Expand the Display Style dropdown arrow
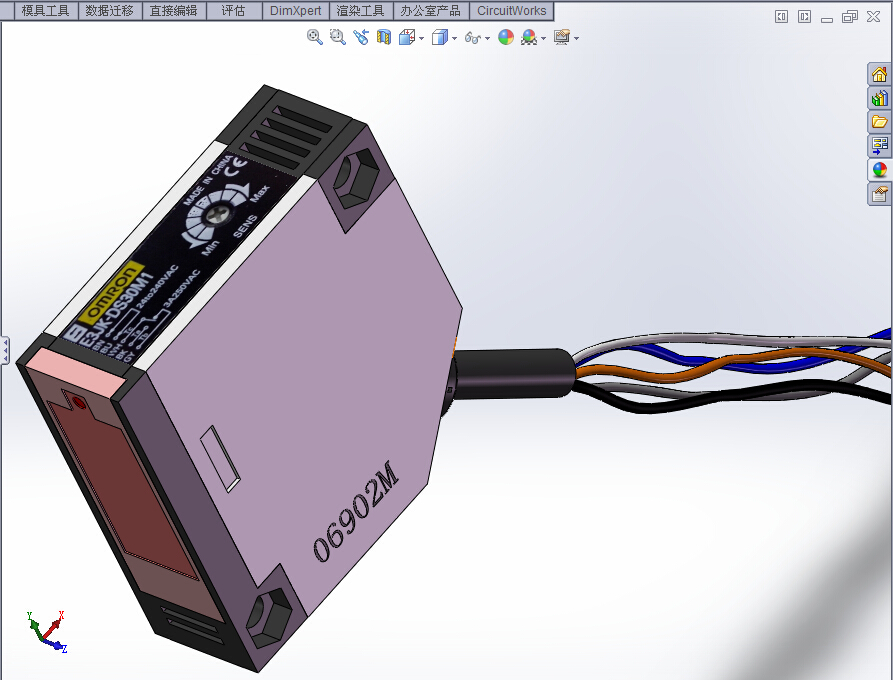Image resolution: width=893 pixels, height=680 pixels. pos(454,38)
